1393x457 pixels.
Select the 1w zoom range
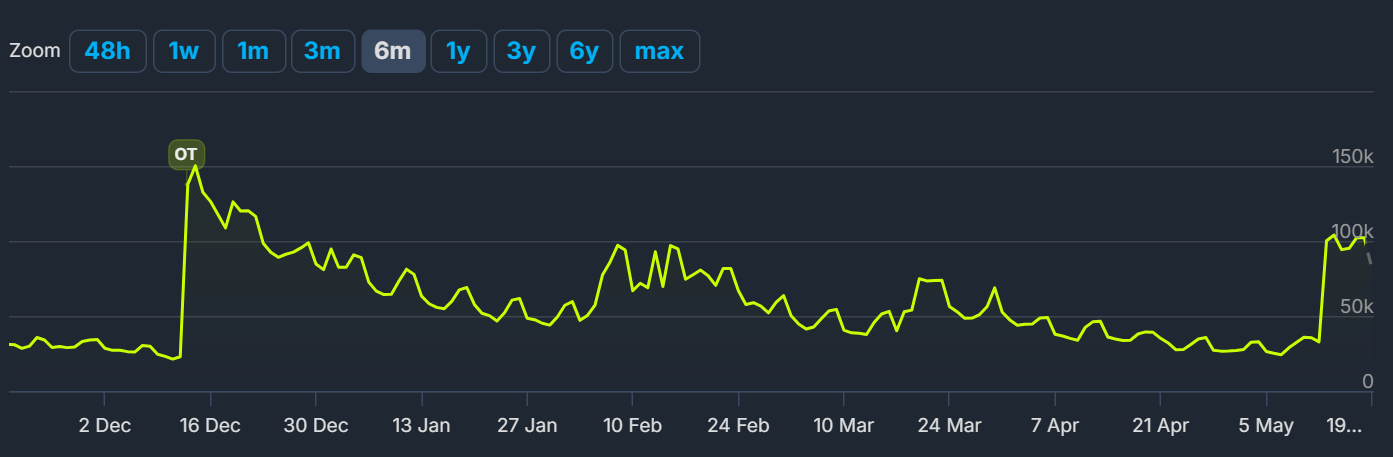pos(183,51)
